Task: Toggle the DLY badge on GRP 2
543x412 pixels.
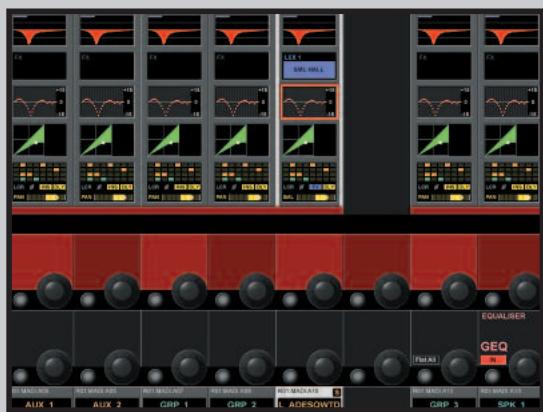Action: [261, 187]
